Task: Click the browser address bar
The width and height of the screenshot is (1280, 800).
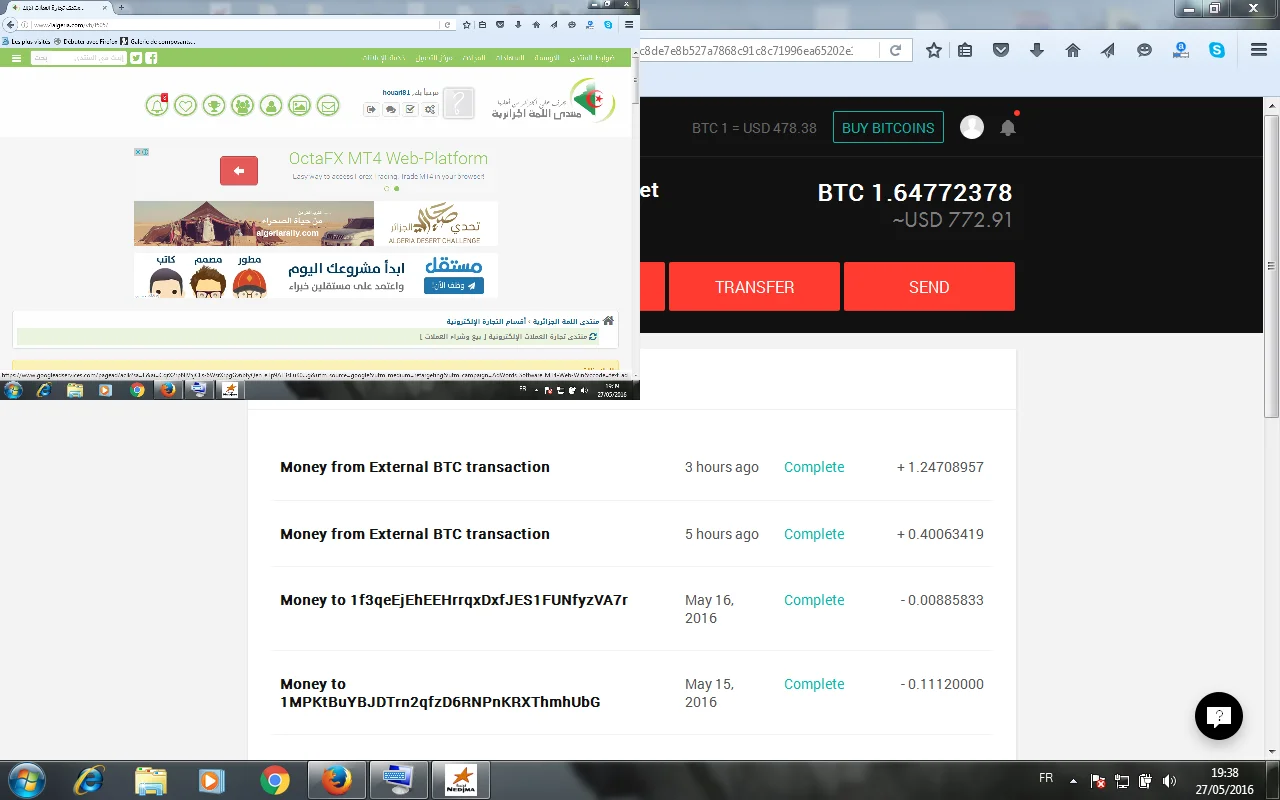Action: point(760,50)
